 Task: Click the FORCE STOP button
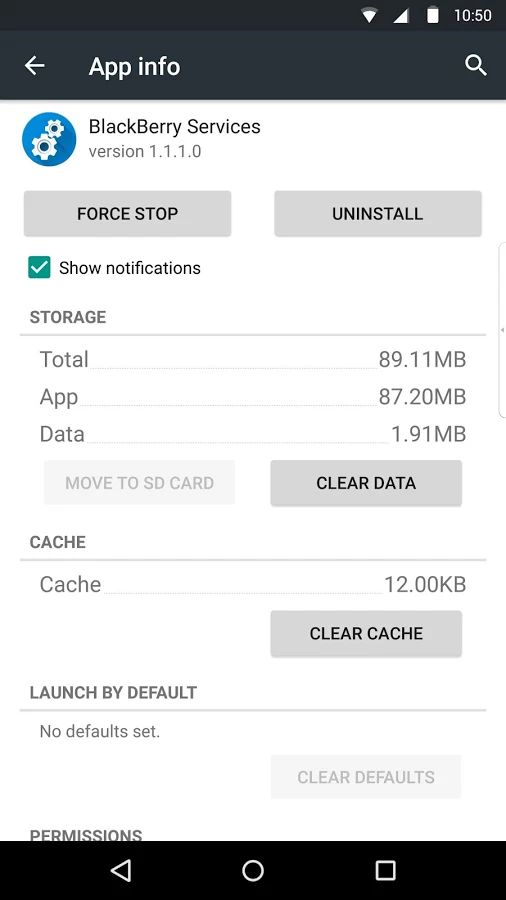(x=127, y=214)
